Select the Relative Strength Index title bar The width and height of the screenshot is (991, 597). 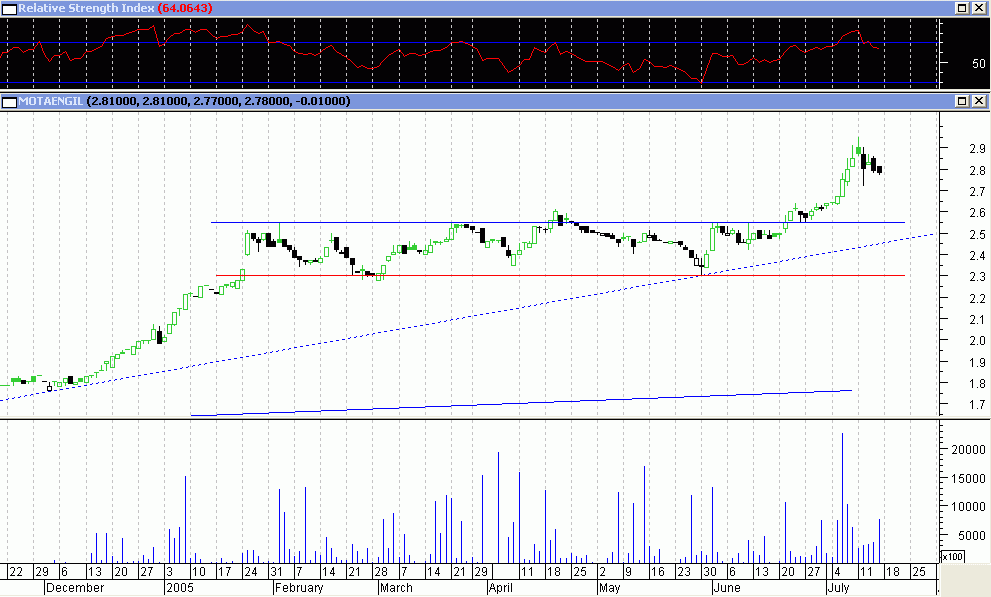500,8
